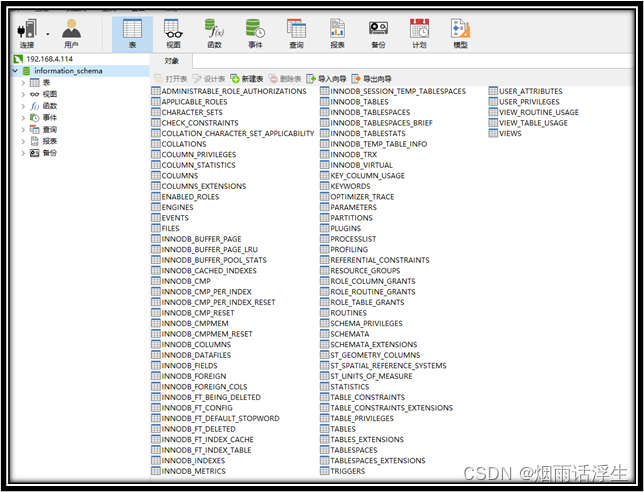Select USER_PRIVILEGES table

pyautogui.click(x=524, y=102)
